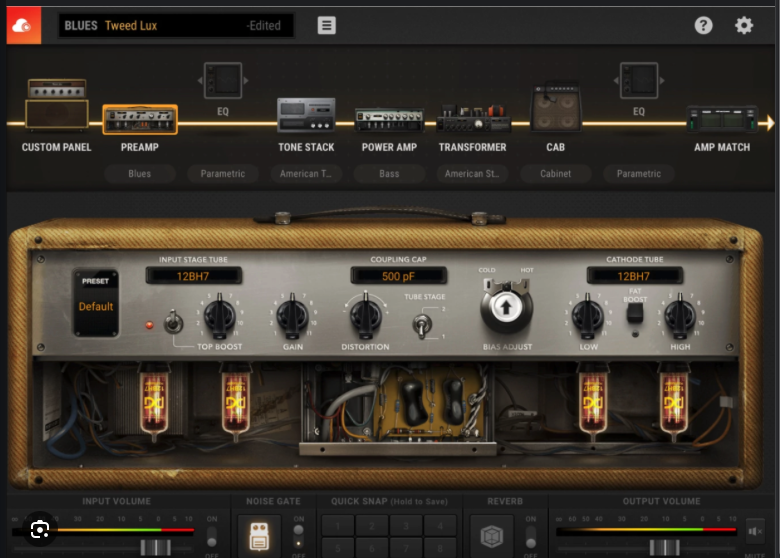Open the Blues preamp type dropdown
Screen dimensions: 780x558
(x=140, y=174)
